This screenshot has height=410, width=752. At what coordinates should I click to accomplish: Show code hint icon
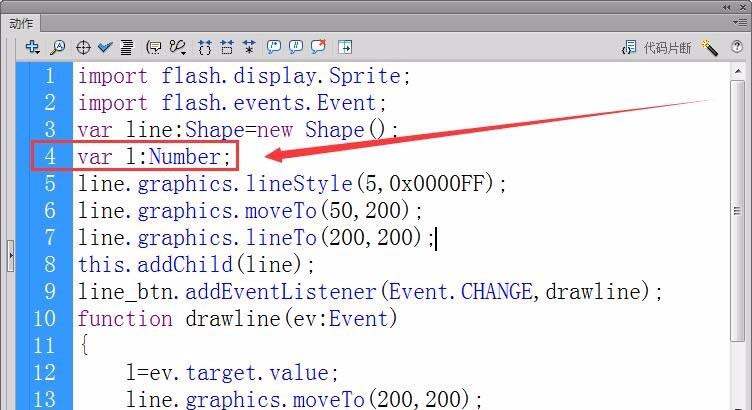[x=154, y=47]
